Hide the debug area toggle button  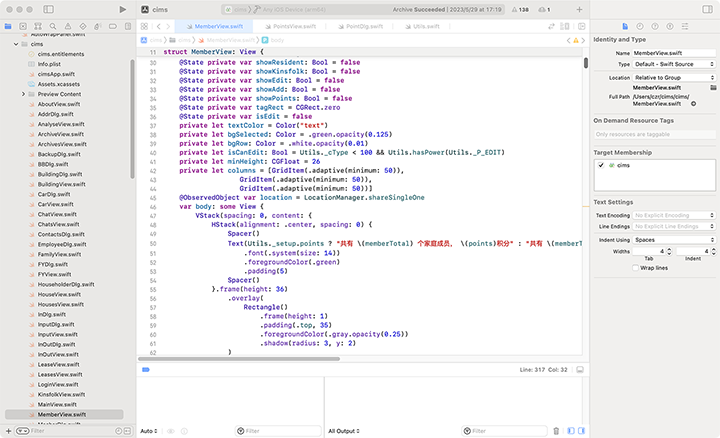click(x=580, y=369)
